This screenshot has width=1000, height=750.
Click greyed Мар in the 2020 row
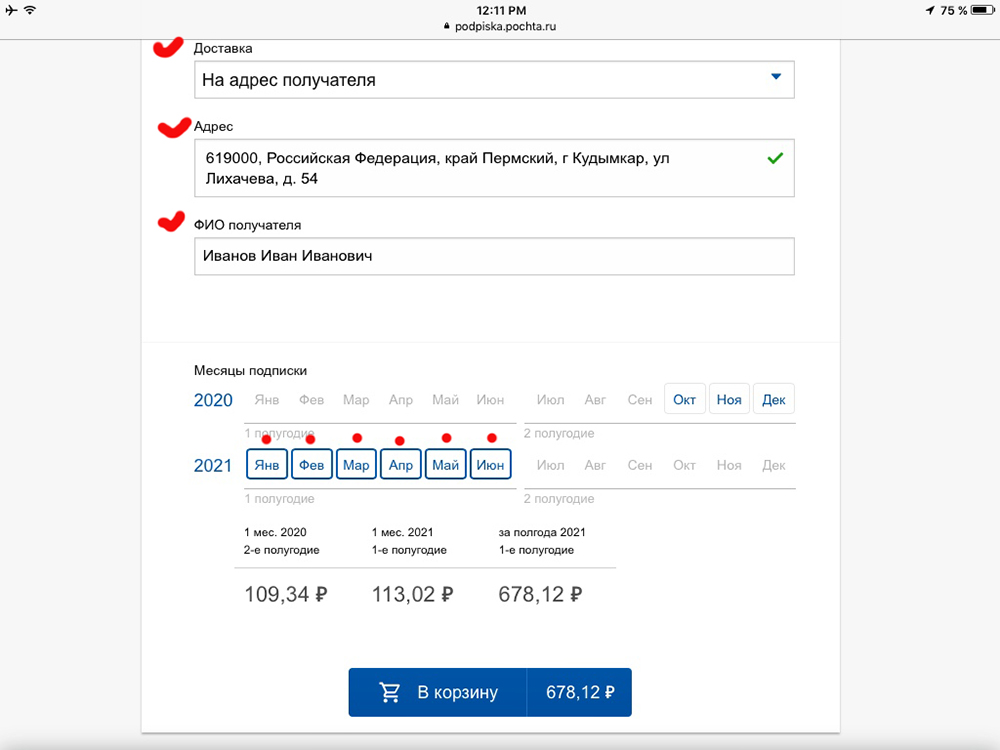pyautogui.click(x=356, y=400)
